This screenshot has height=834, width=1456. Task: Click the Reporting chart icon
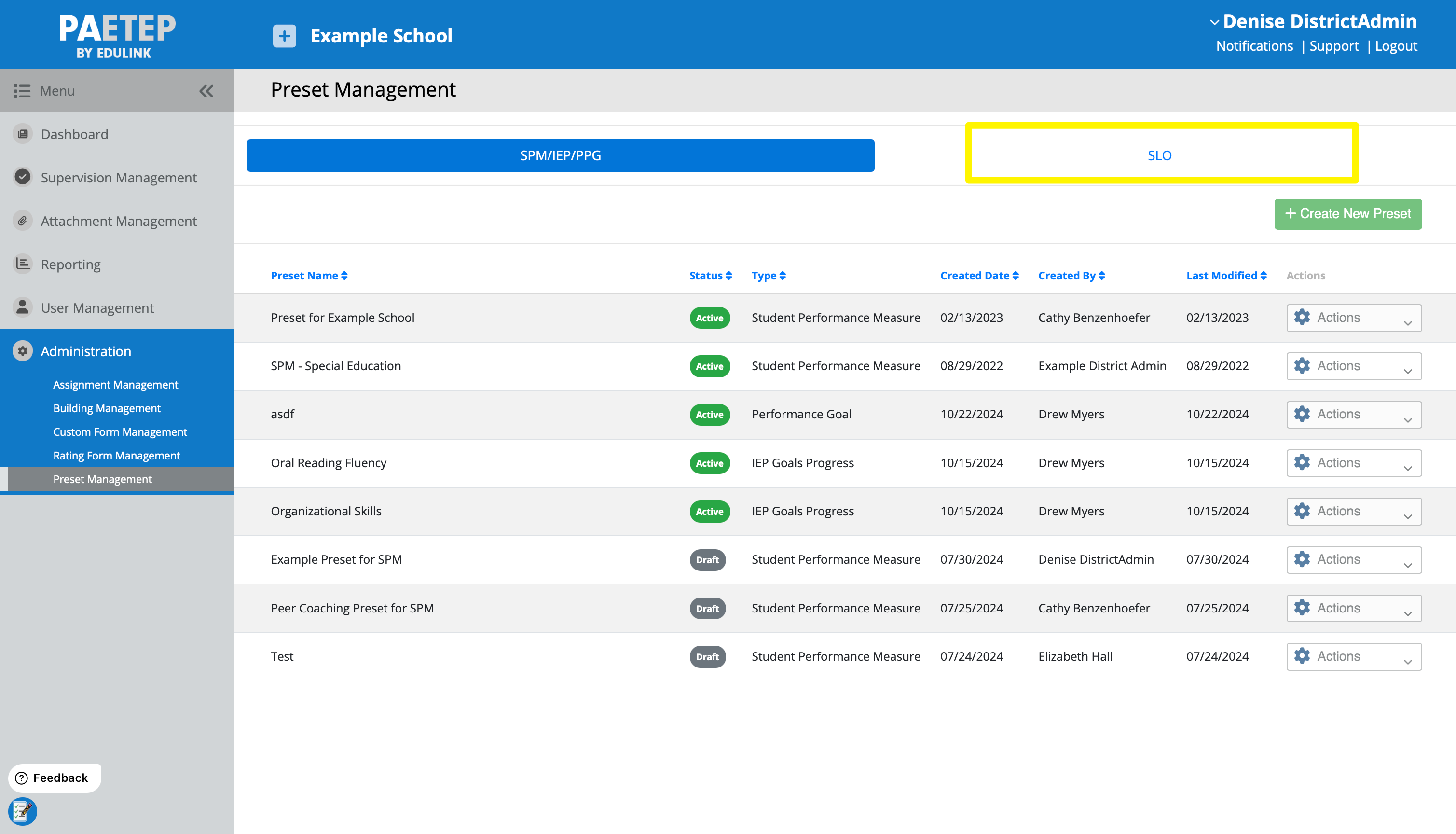point(22,264)
